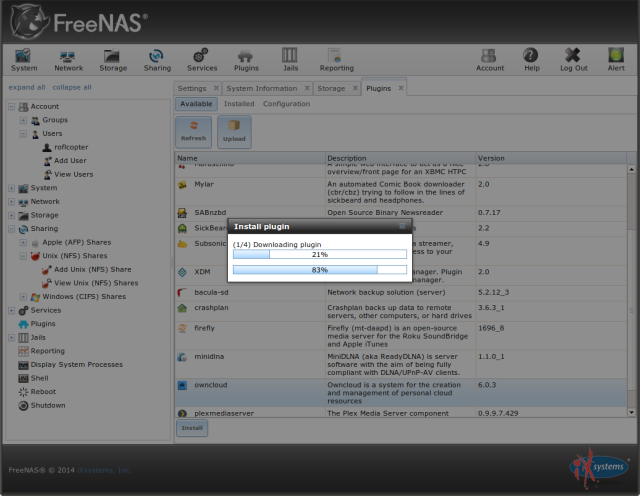Open the Plugins toolbar icon
Viewport: 640px width, 496px height.
pos(246,60)
